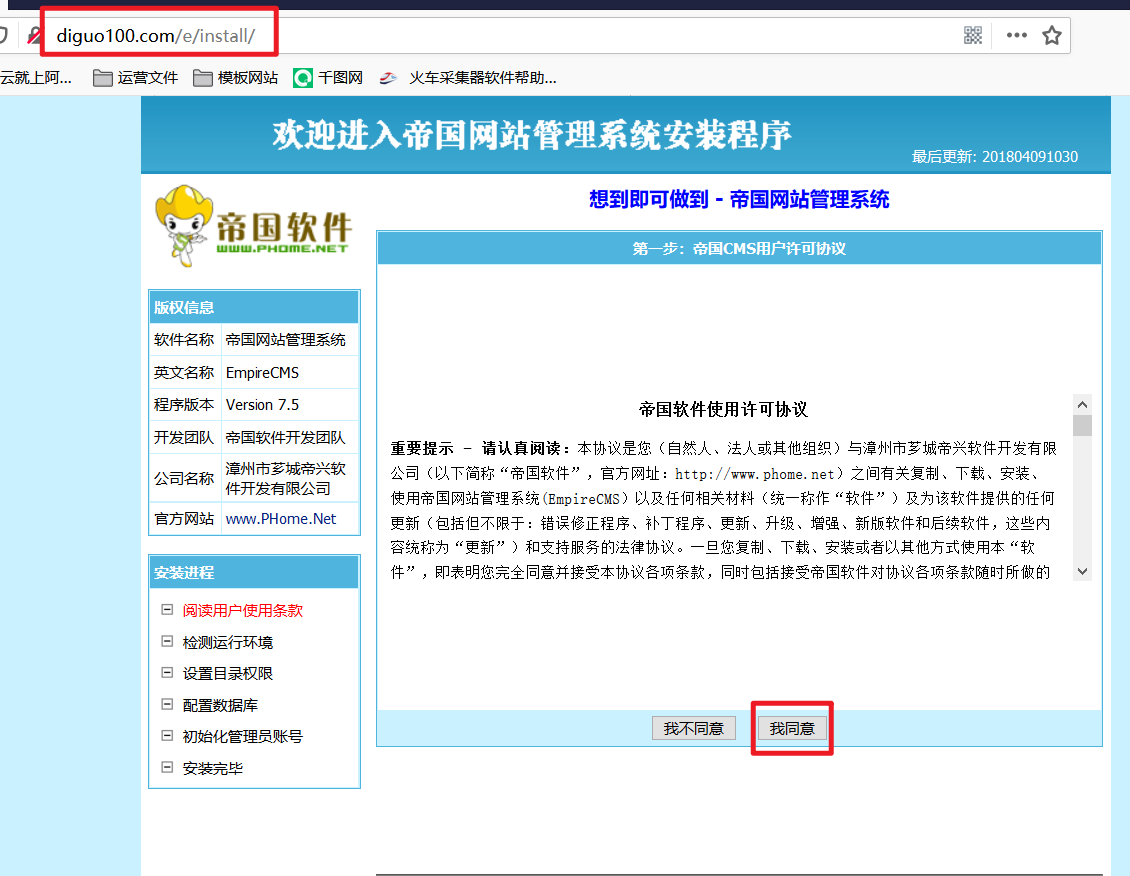Click the box icon beside 配置数据库
Viewport: 1130px width, 876px height.
tap(167, 705)
